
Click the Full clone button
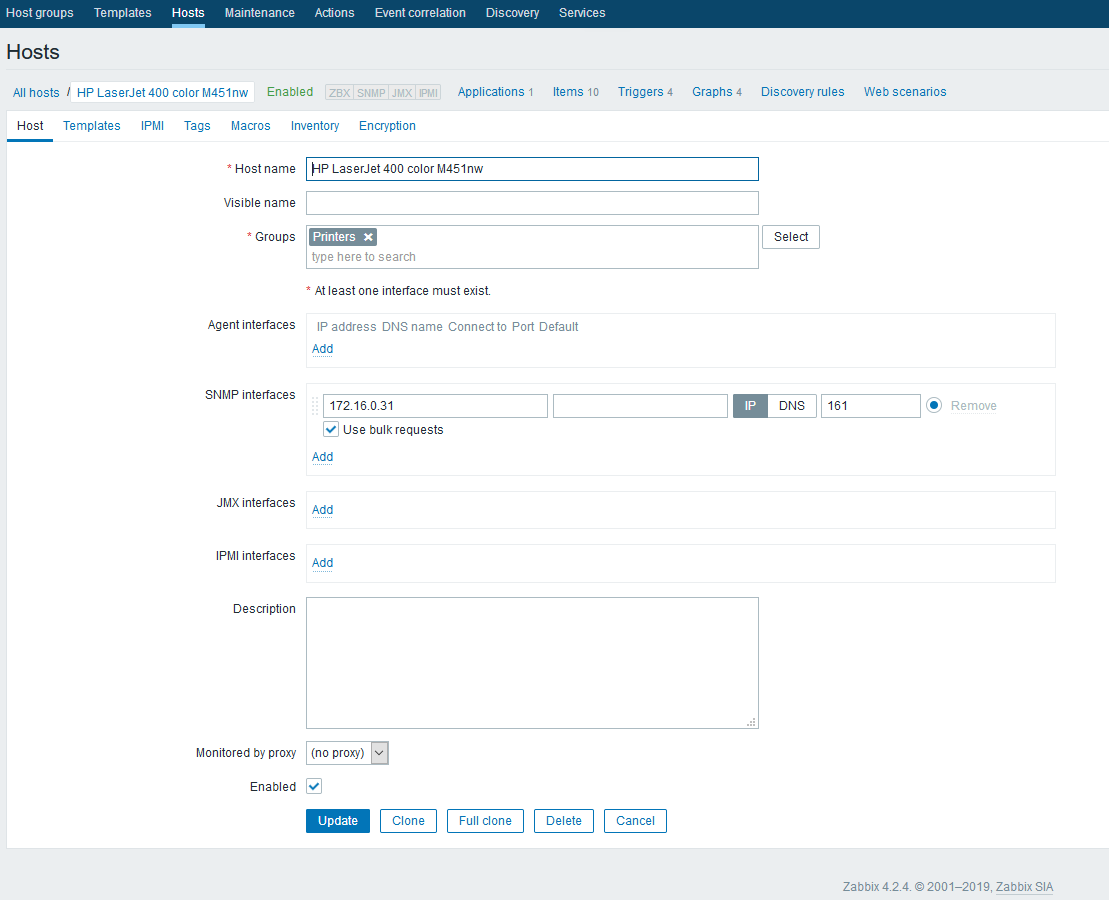point(485,821)
